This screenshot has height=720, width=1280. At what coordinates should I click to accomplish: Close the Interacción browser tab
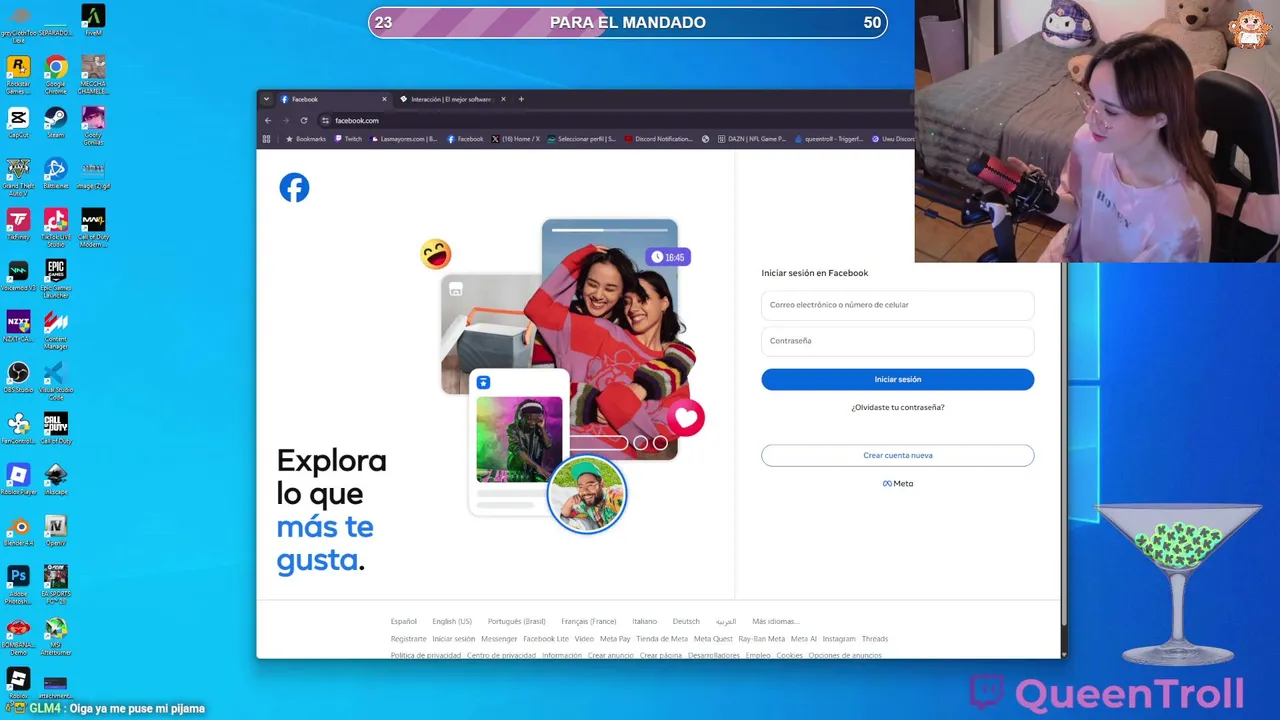(503, 99)
